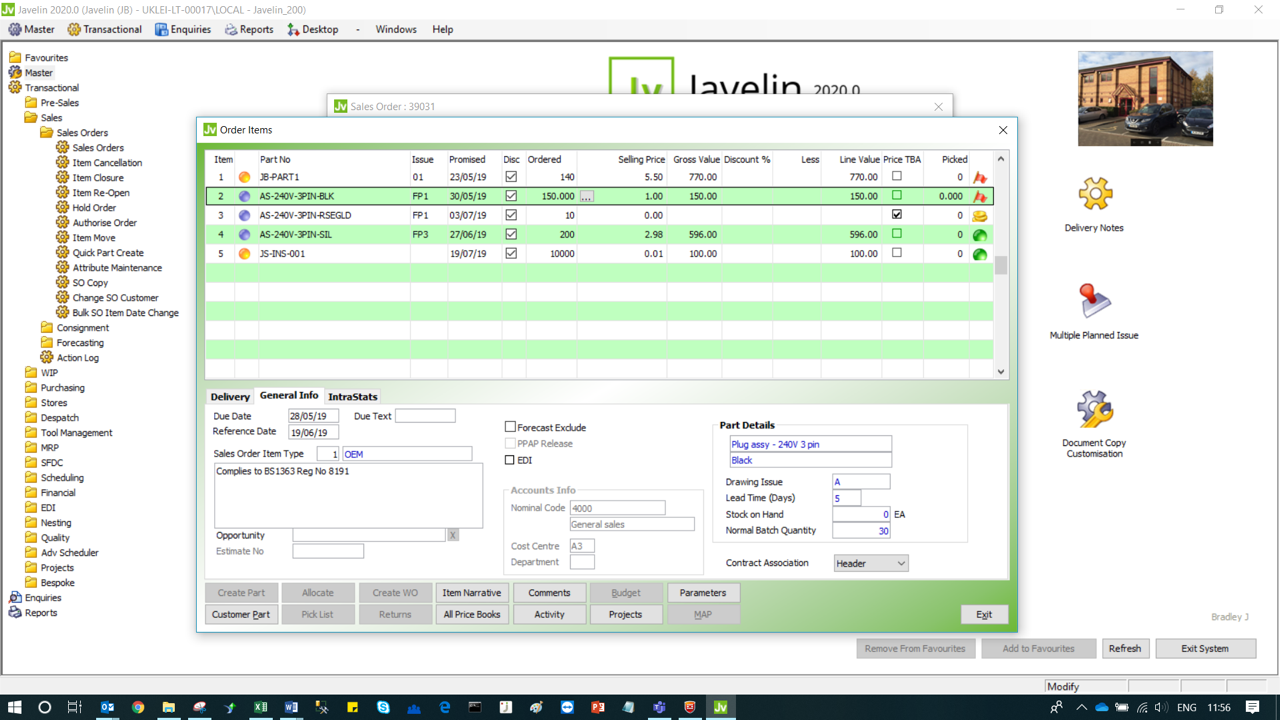Open the Delivery Notes desktop icon
Image resolution: width=1280 pixels, height=720 pixels.
pos(1094,195)
